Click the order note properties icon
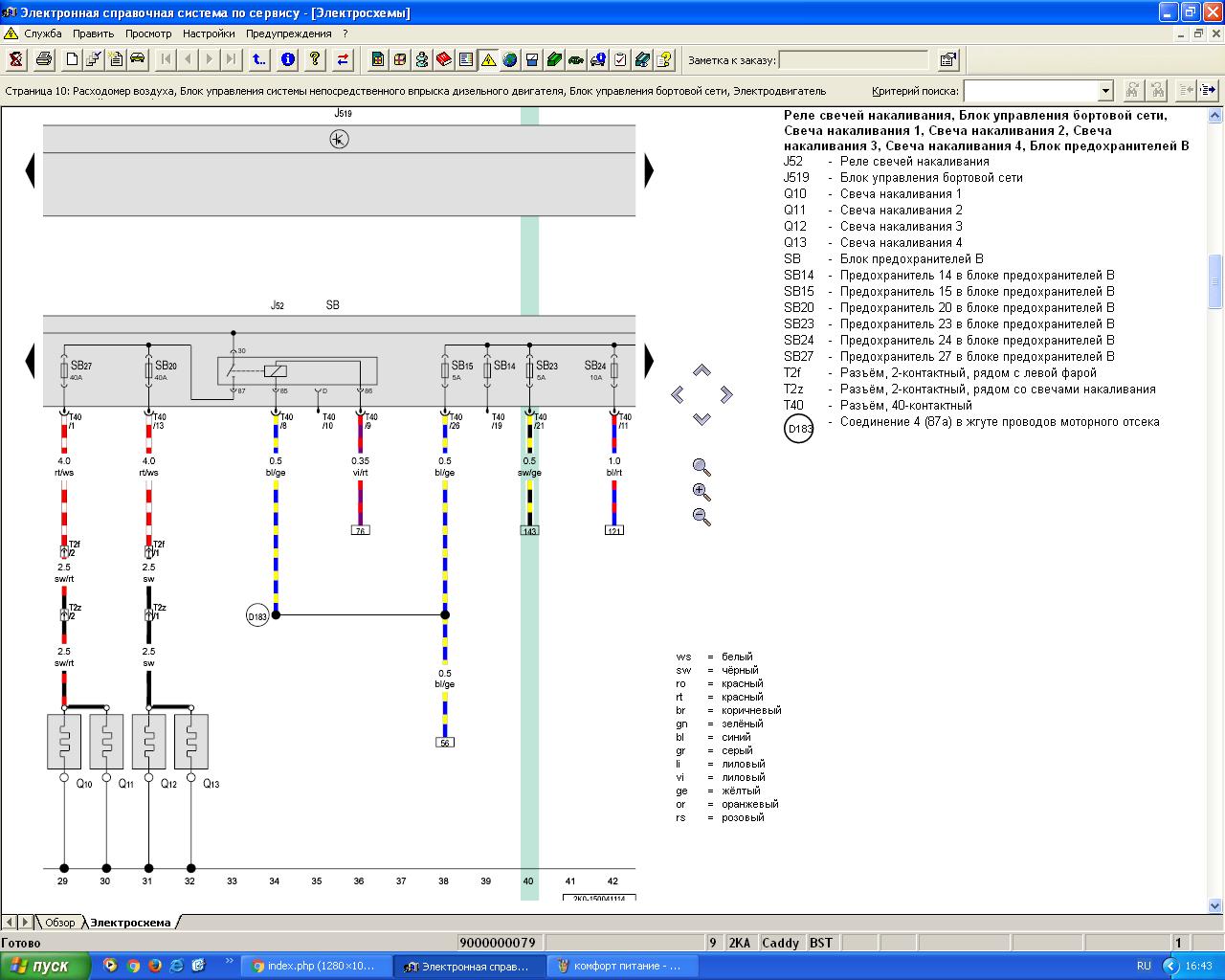This screenshot has height=980, width=1225. [948, 59]
